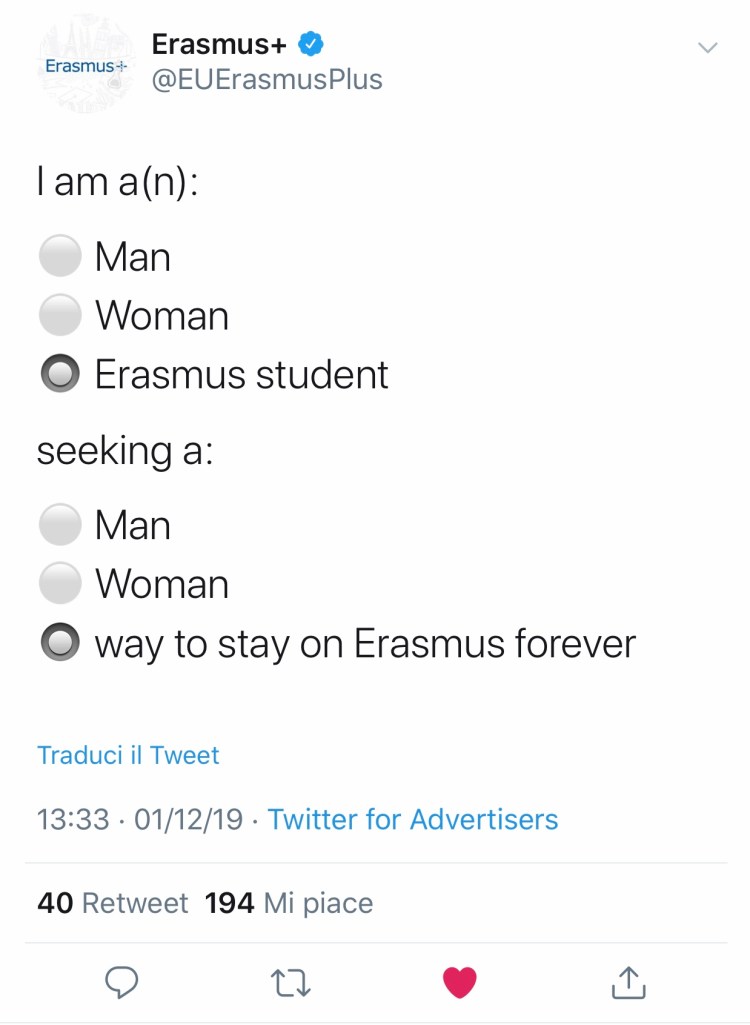Screen dimensions: 750x1025
Task: Tap the reply speech bubble icon
Action: pos(121,982)
